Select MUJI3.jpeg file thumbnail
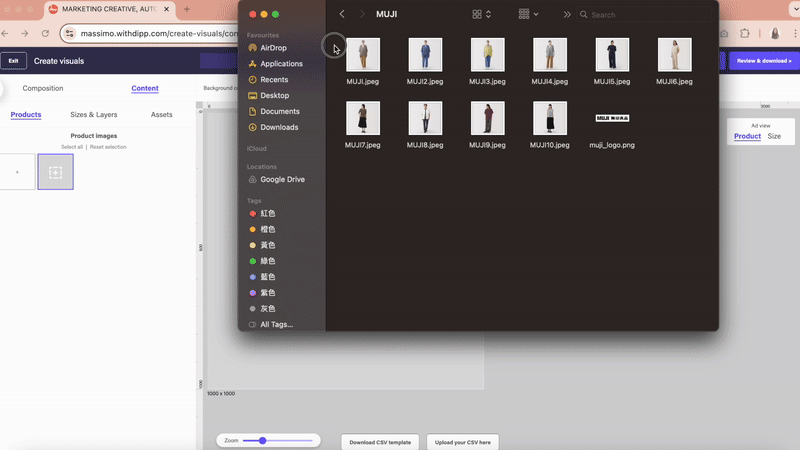 (487, 55)
